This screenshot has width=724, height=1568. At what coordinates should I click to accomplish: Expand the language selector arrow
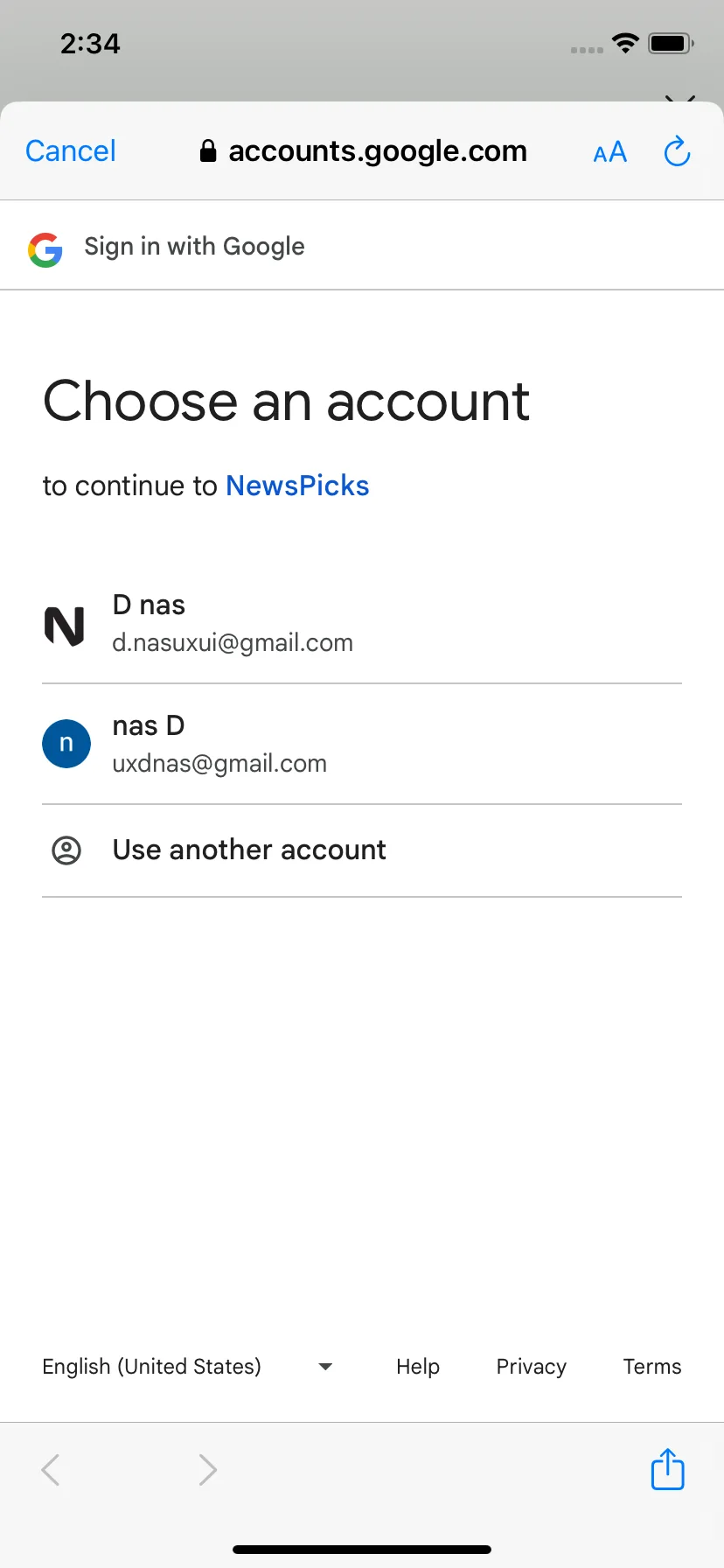coord(325,1367)
